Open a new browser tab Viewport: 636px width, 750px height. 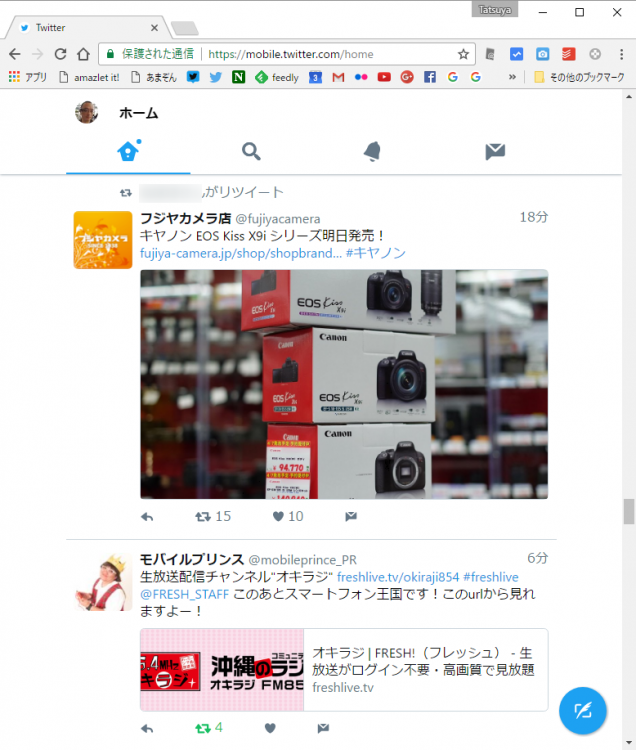(x=185, y=28)
